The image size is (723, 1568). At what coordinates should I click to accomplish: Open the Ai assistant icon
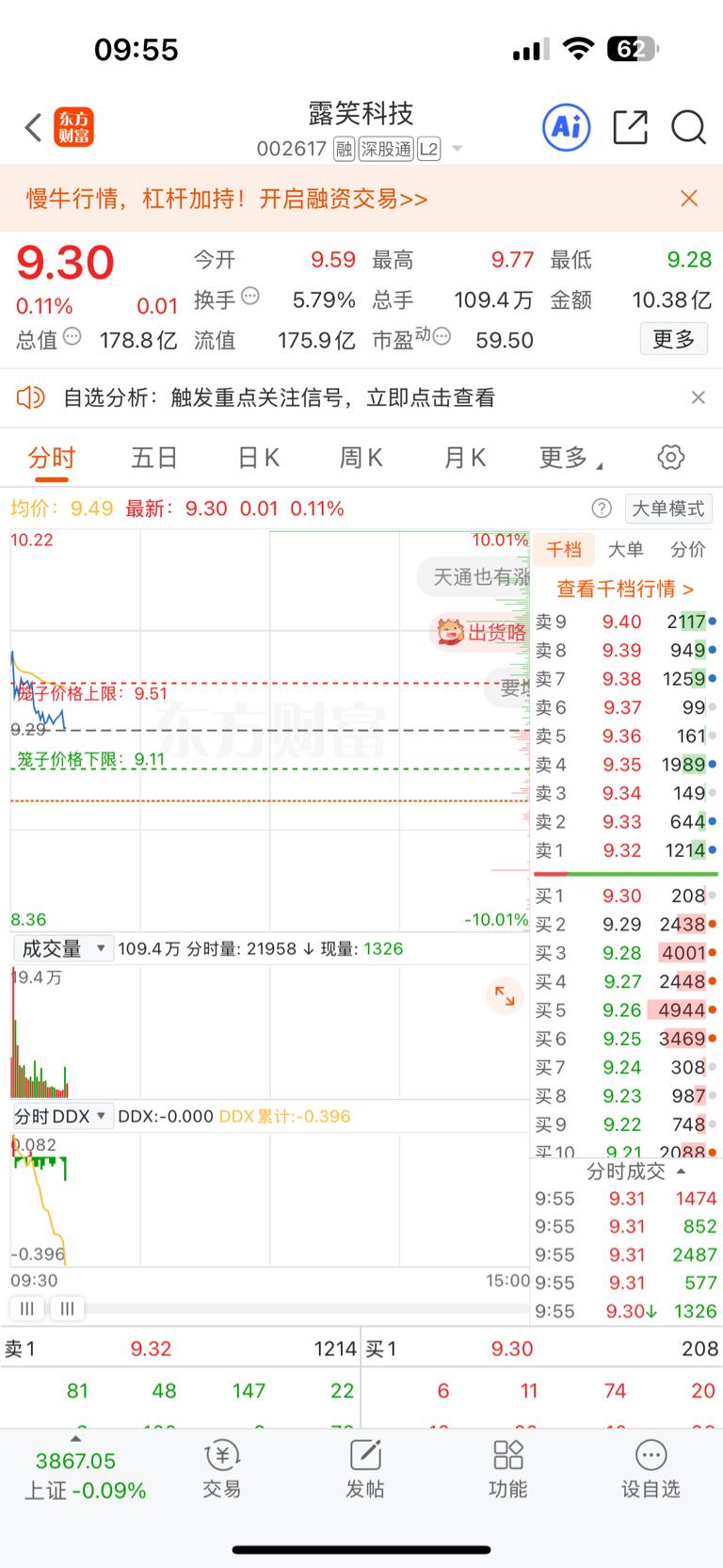tap(567, 127)
